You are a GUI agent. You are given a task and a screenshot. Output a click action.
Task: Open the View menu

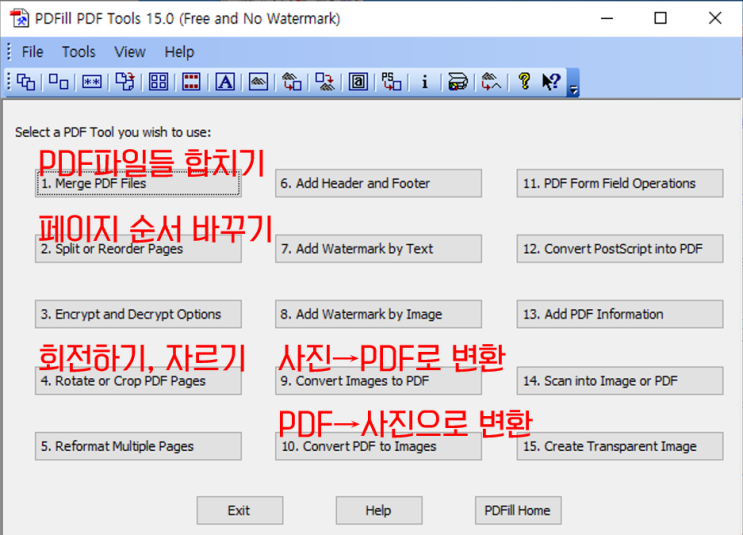(x=130, y=52)
